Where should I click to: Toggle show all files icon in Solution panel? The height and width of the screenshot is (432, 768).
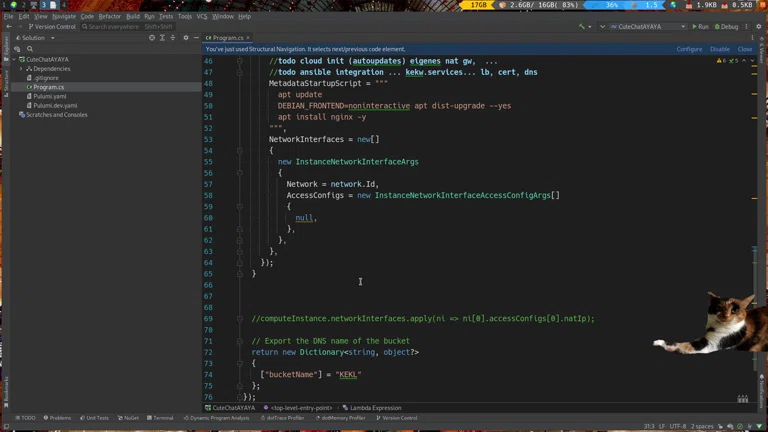pos(17,49)
